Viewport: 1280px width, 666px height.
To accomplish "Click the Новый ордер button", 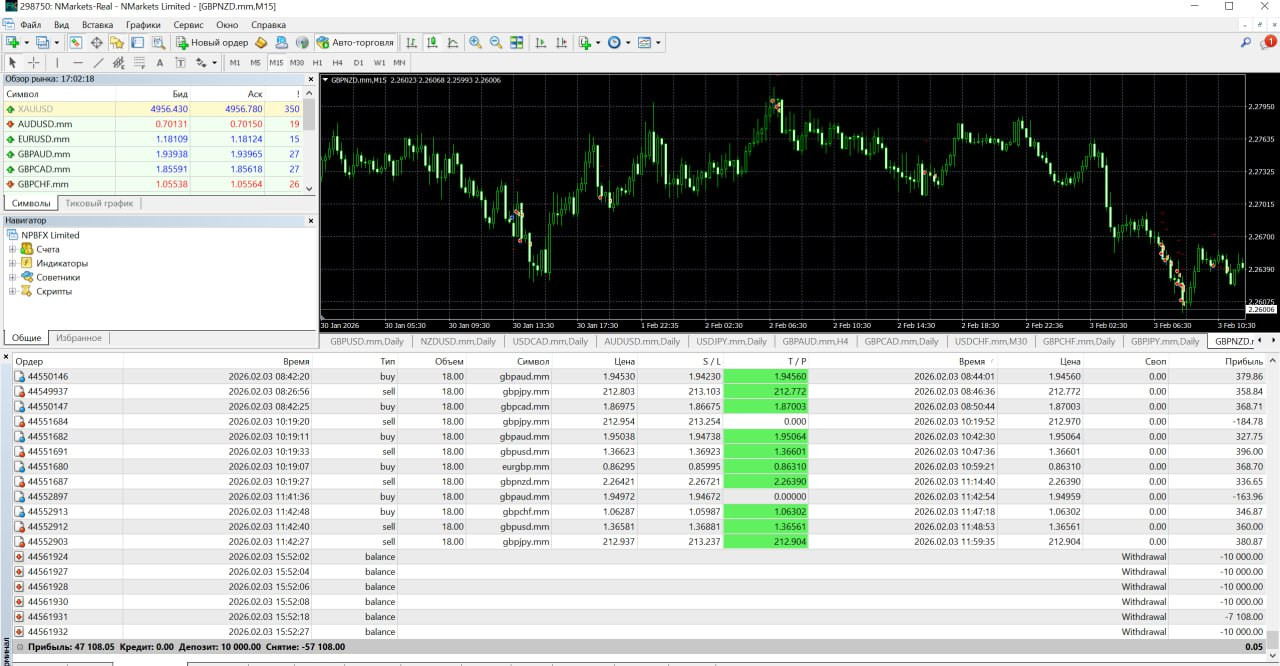I will (212, 43).
